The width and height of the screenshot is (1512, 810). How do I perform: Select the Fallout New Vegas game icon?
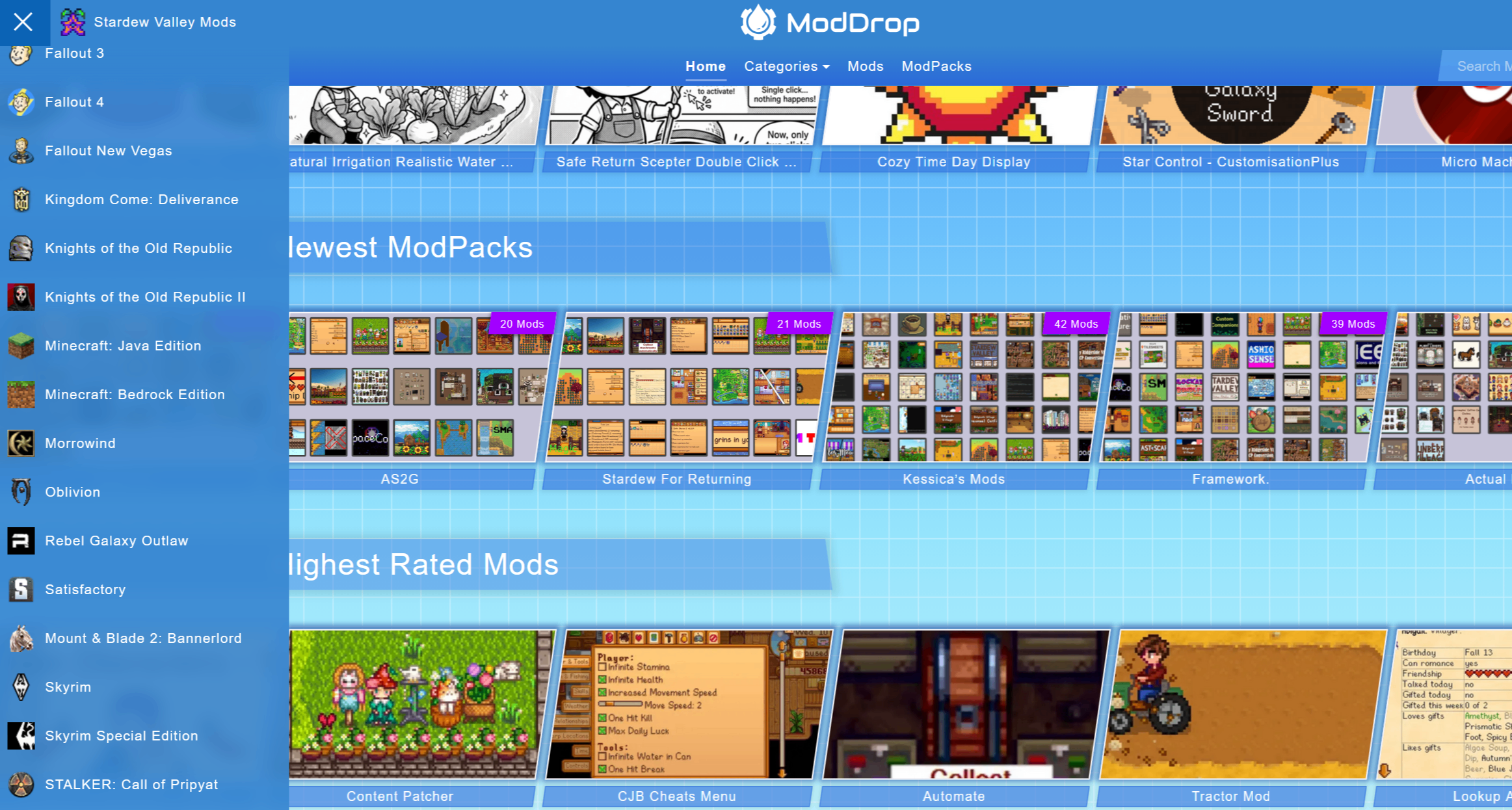coord(21,151)
